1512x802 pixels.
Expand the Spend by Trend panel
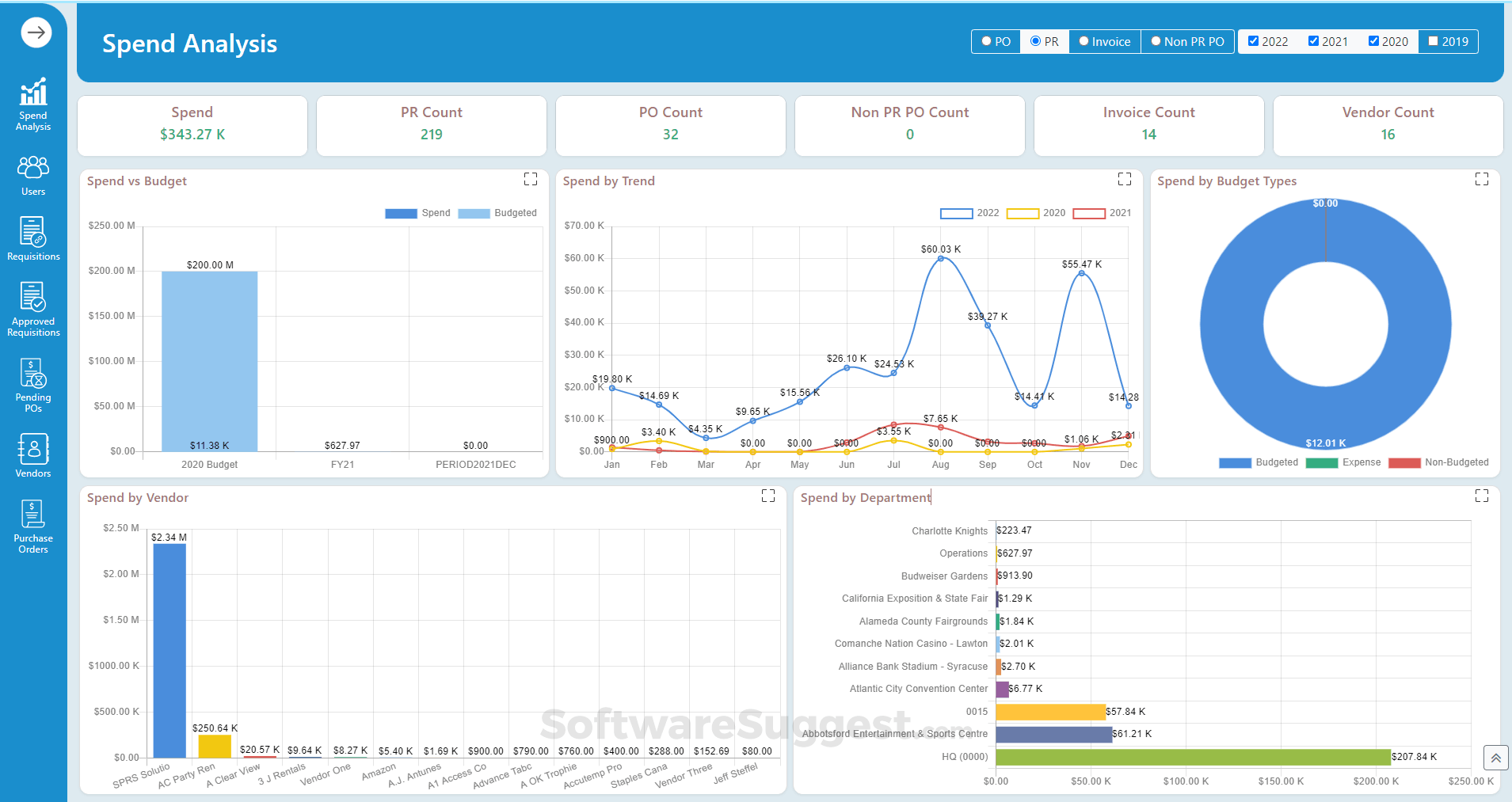(1125, 180)
